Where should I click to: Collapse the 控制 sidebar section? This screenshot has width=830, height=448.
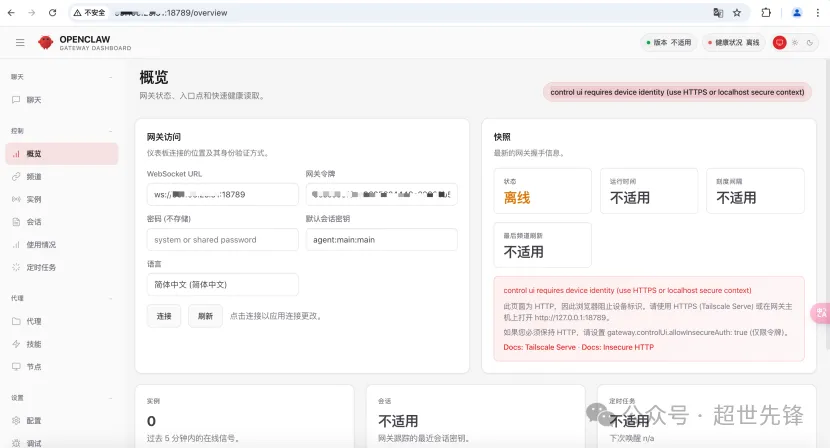[x=62, y=131]
